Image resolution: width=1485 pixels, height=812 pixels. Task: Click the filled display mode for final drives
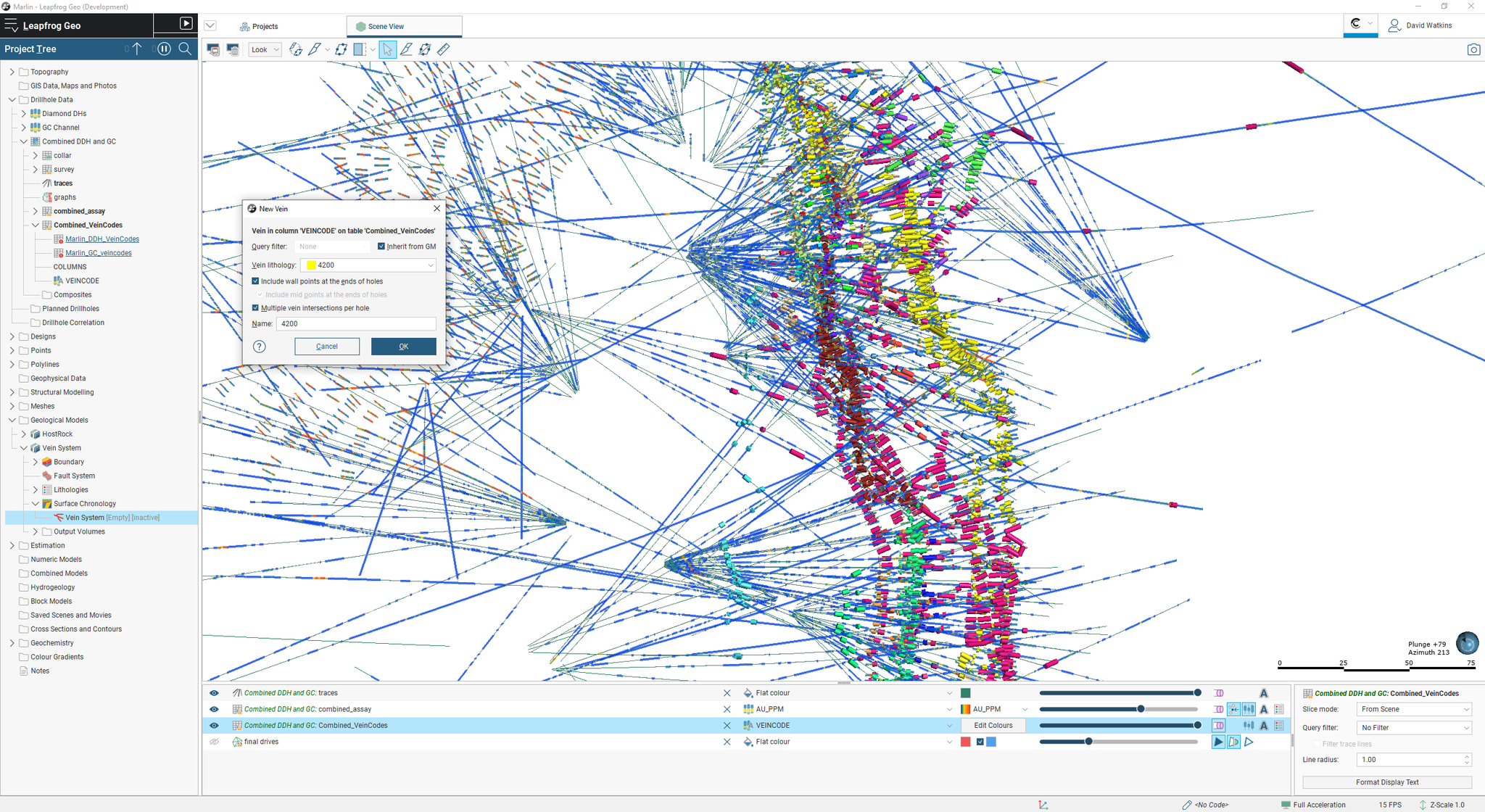pos(1218,742)
